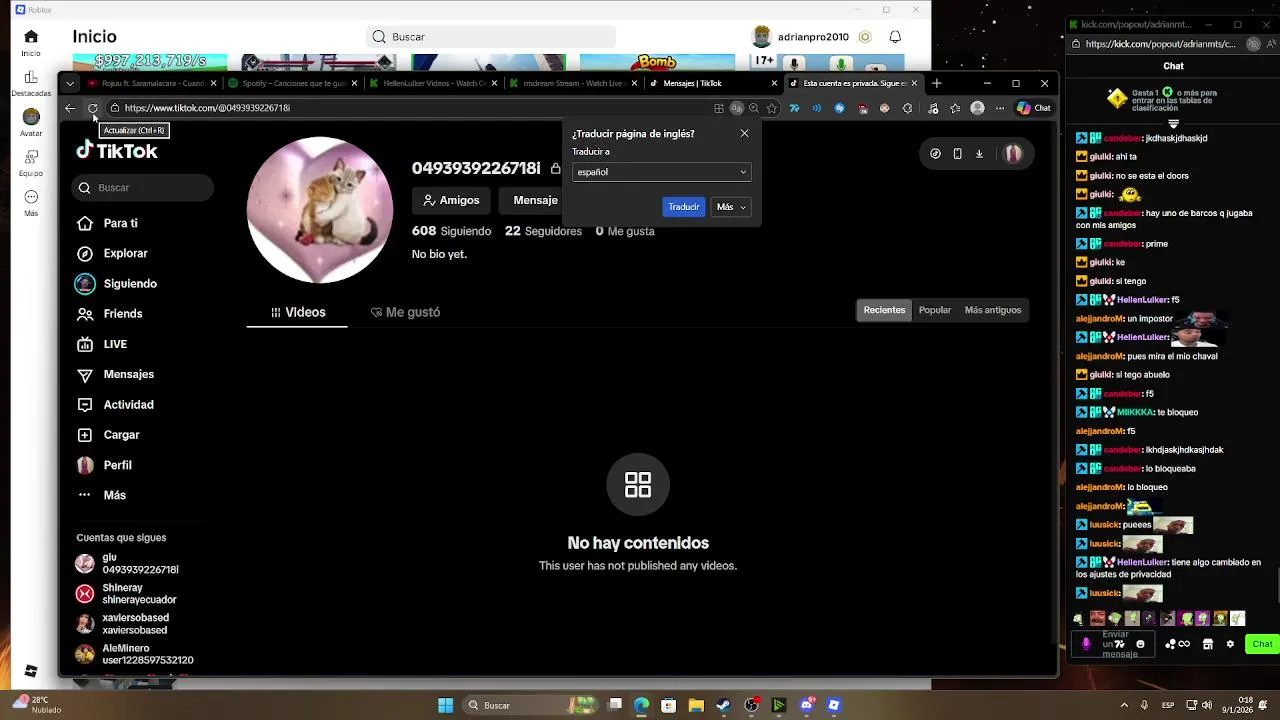The image size is (1280, 720).
Task: Open the español language dropdown
Action: coord(661,172)
